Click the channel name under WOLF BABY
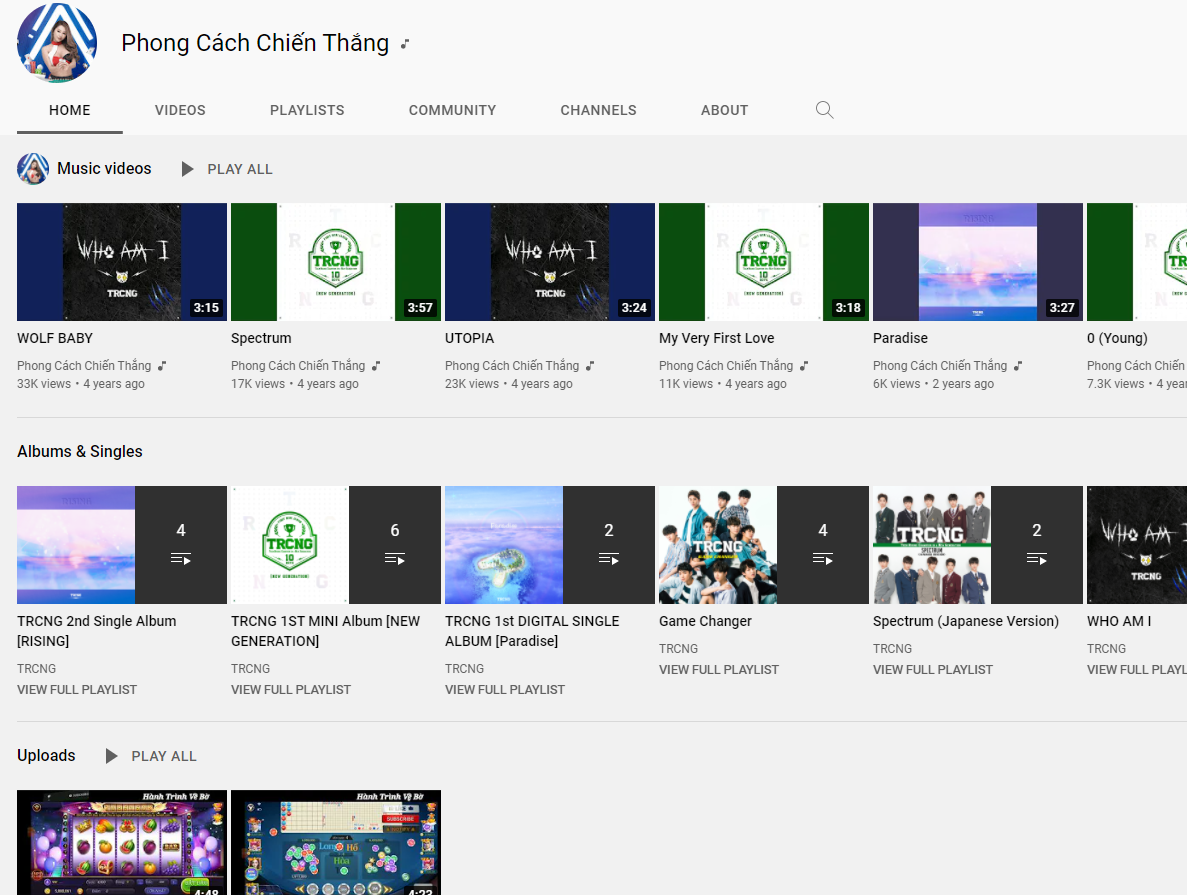Image resolution: width=1187 pixels, height=895 pixels. tap(84, 366)
